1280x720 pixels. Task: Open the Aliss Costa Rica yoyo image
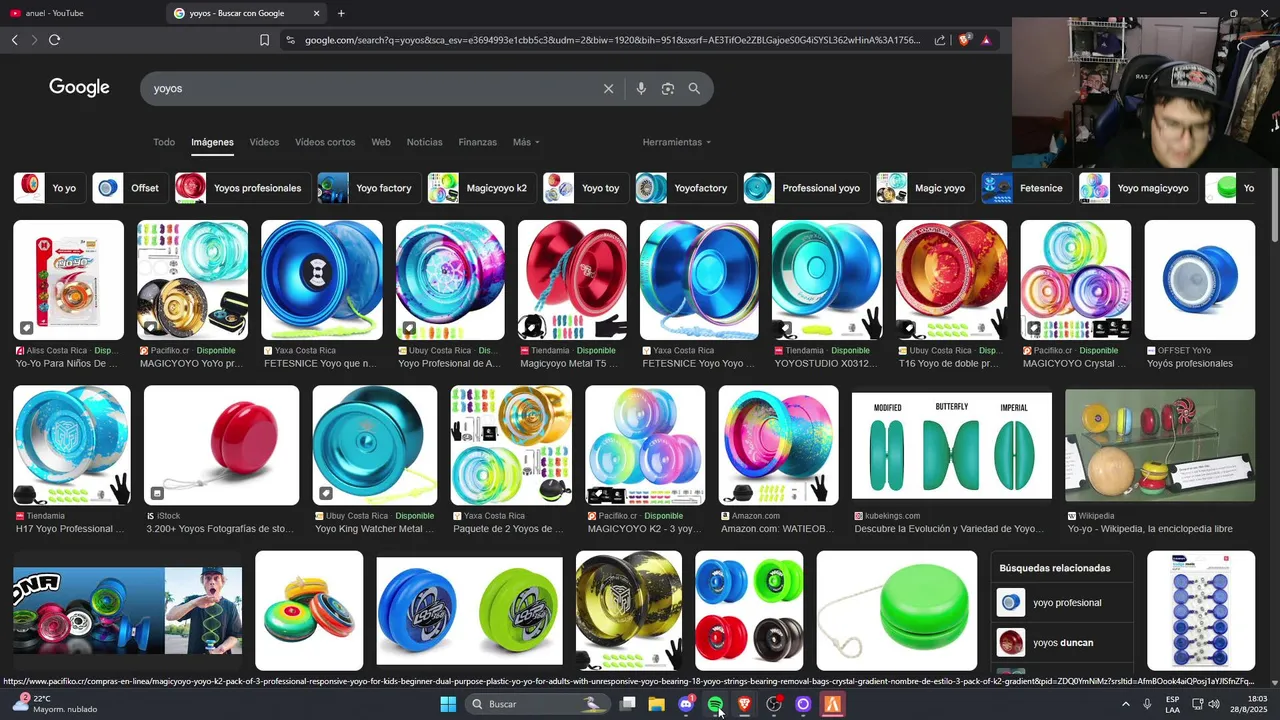click(68, 280)
